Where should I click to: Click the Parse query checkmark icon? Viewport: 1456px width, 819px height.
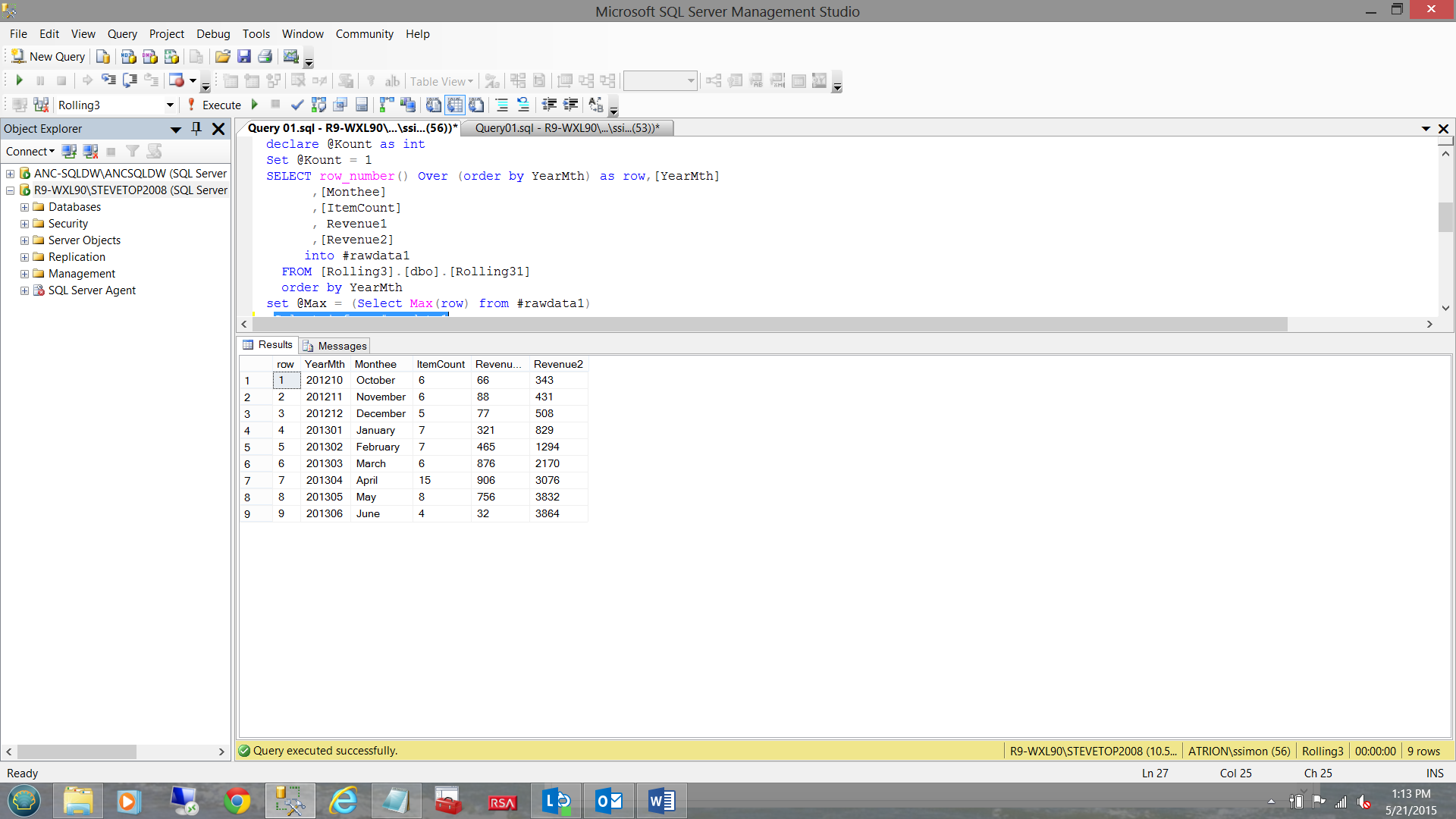click(297, 105)
